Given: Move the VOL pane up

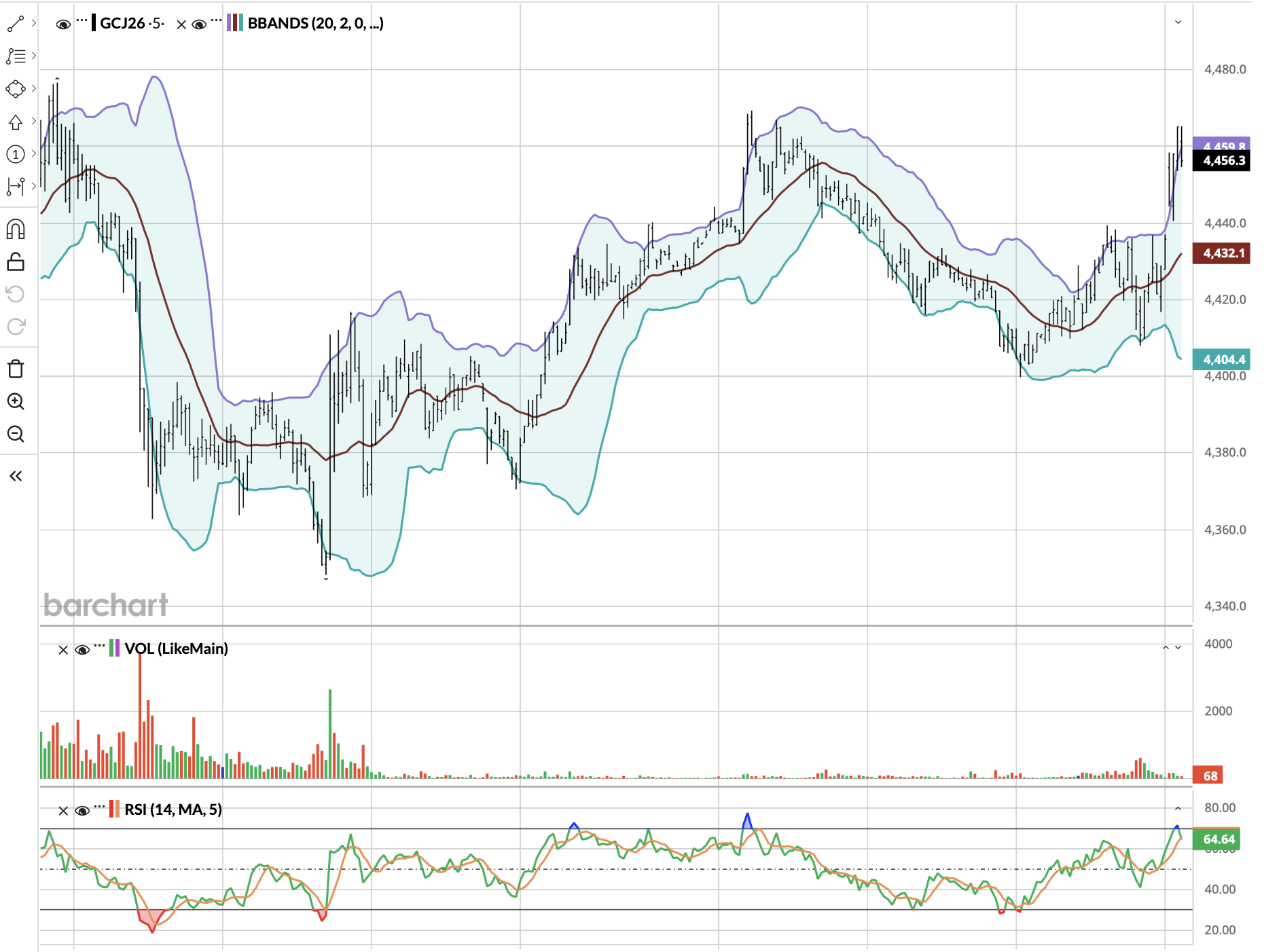Looking at the screenshot, I should click(1166, 648).
